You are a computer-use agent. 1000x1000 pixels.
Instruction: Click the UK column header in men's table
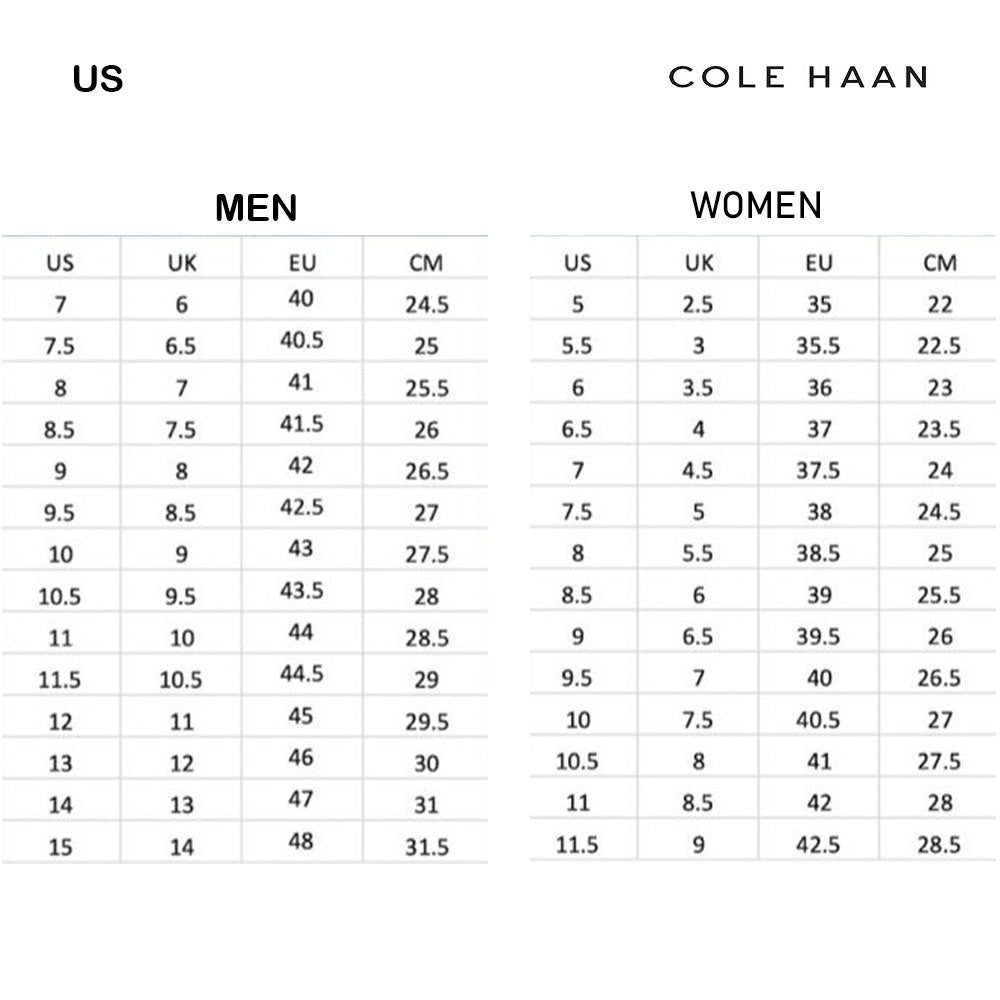coord(182,264)
